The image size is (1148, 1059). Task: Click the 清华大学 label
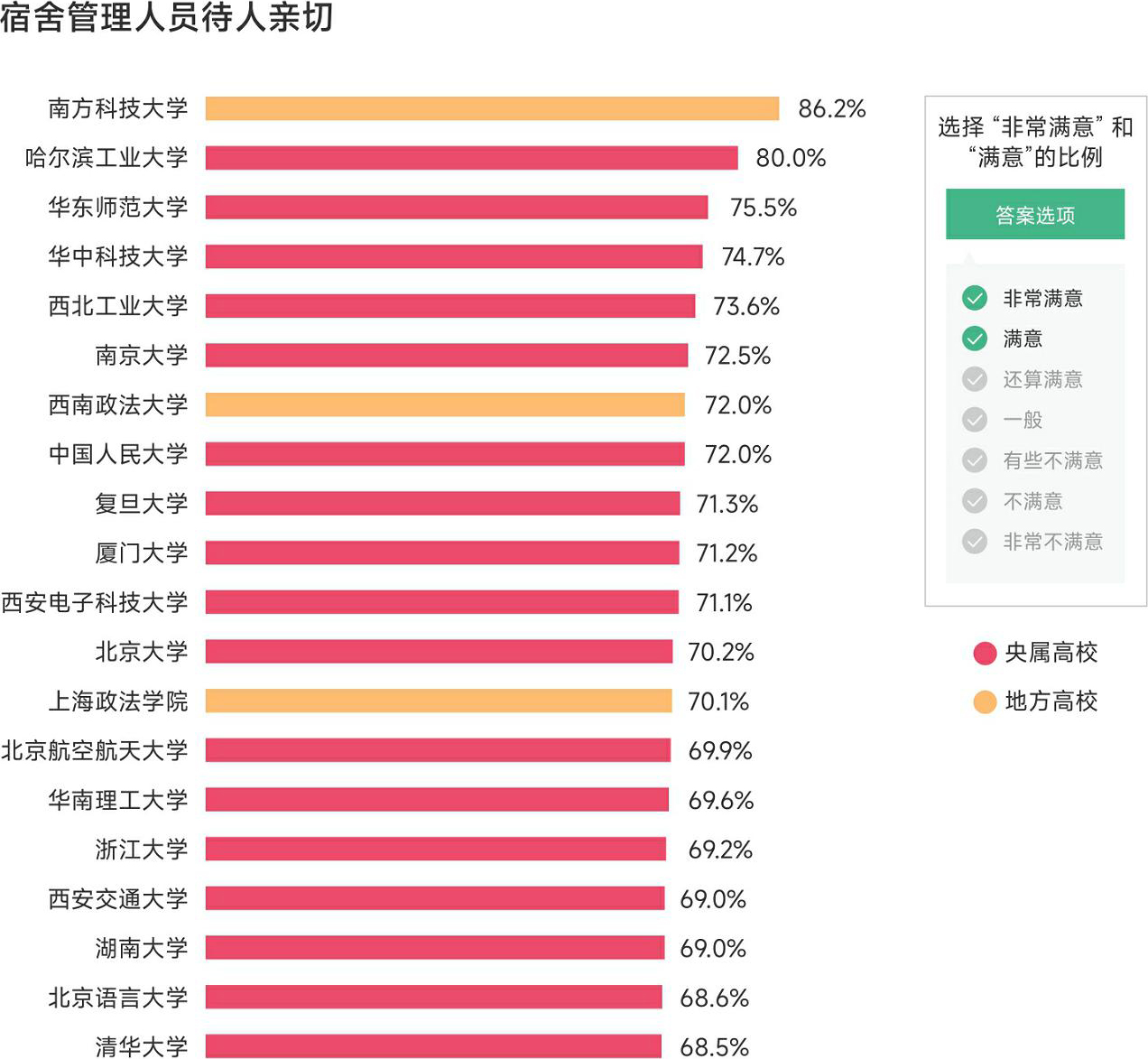(x=142, y=1046)
